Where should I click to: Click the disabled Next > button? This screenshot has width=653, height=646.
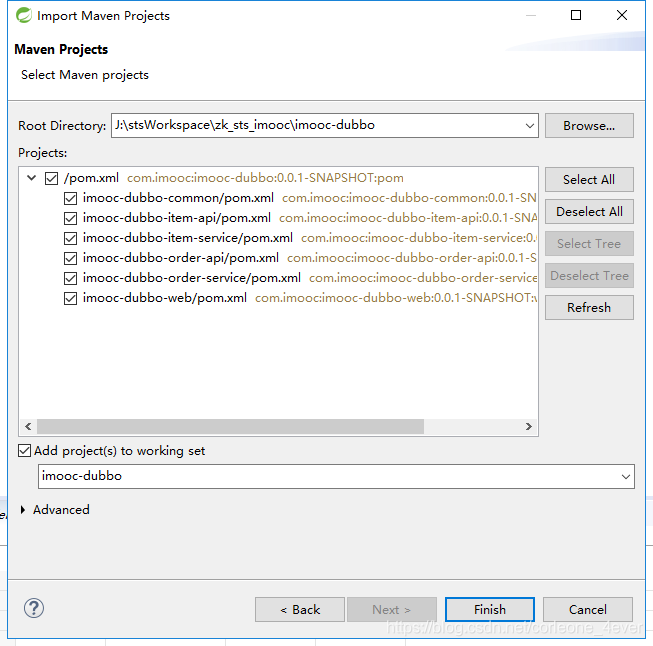tap(392, 610)
